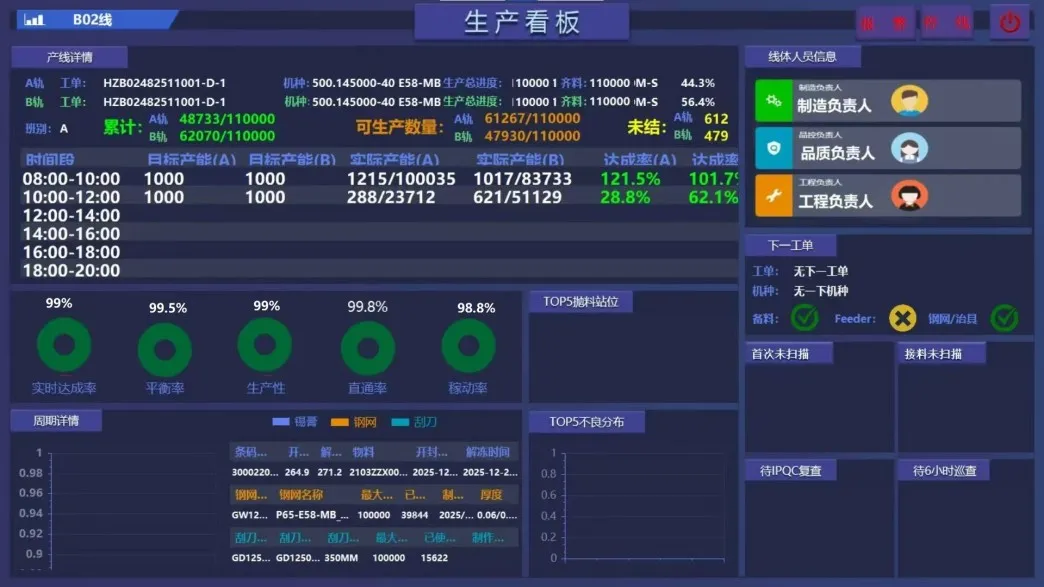This screenshot has height=587, width=1044.
Task: Open the 品质负责人 avatar photo
Action: (910, 148)
